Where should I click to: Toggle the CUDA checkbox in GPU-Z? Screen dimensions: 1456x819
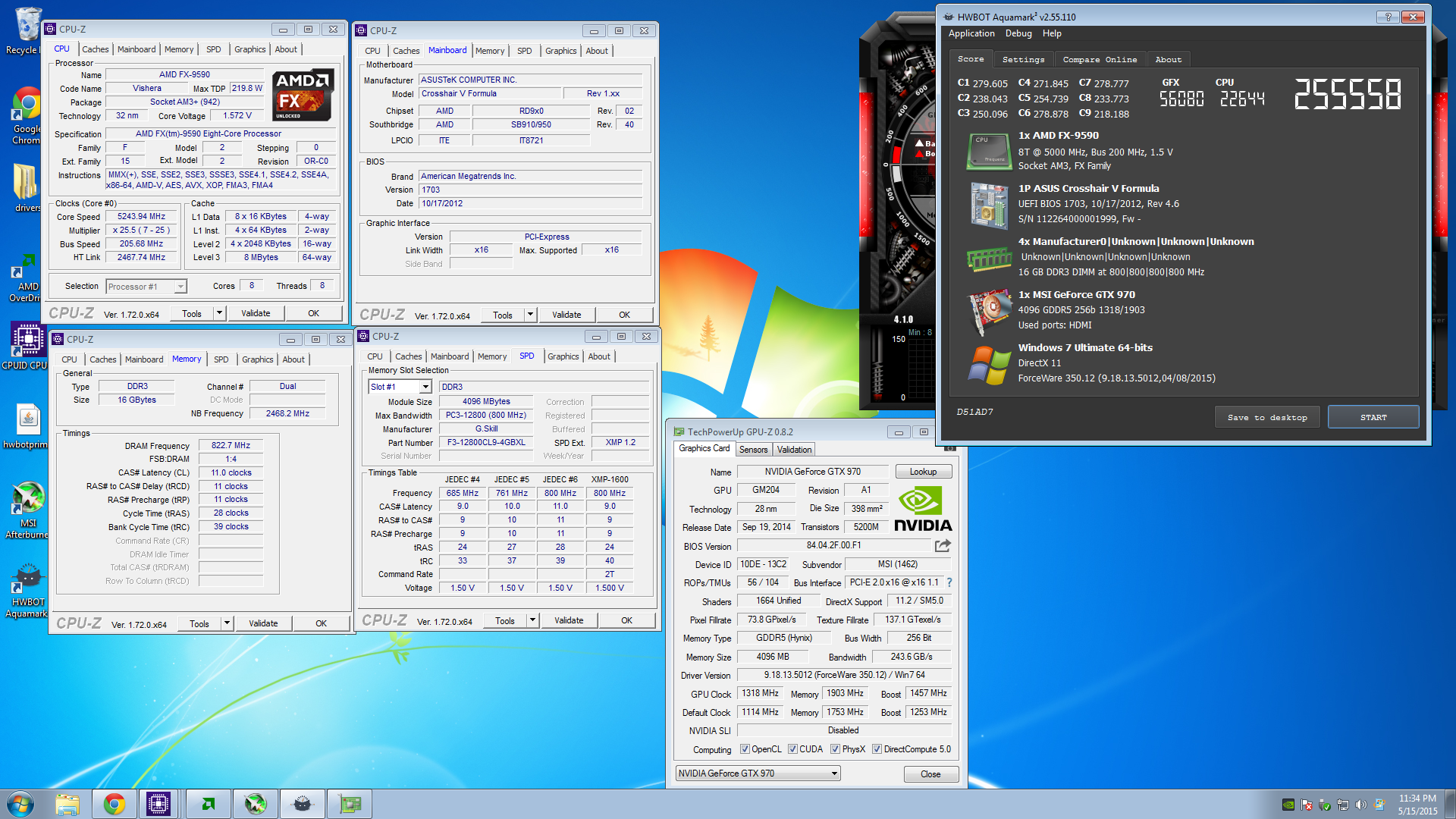[792, 749]
